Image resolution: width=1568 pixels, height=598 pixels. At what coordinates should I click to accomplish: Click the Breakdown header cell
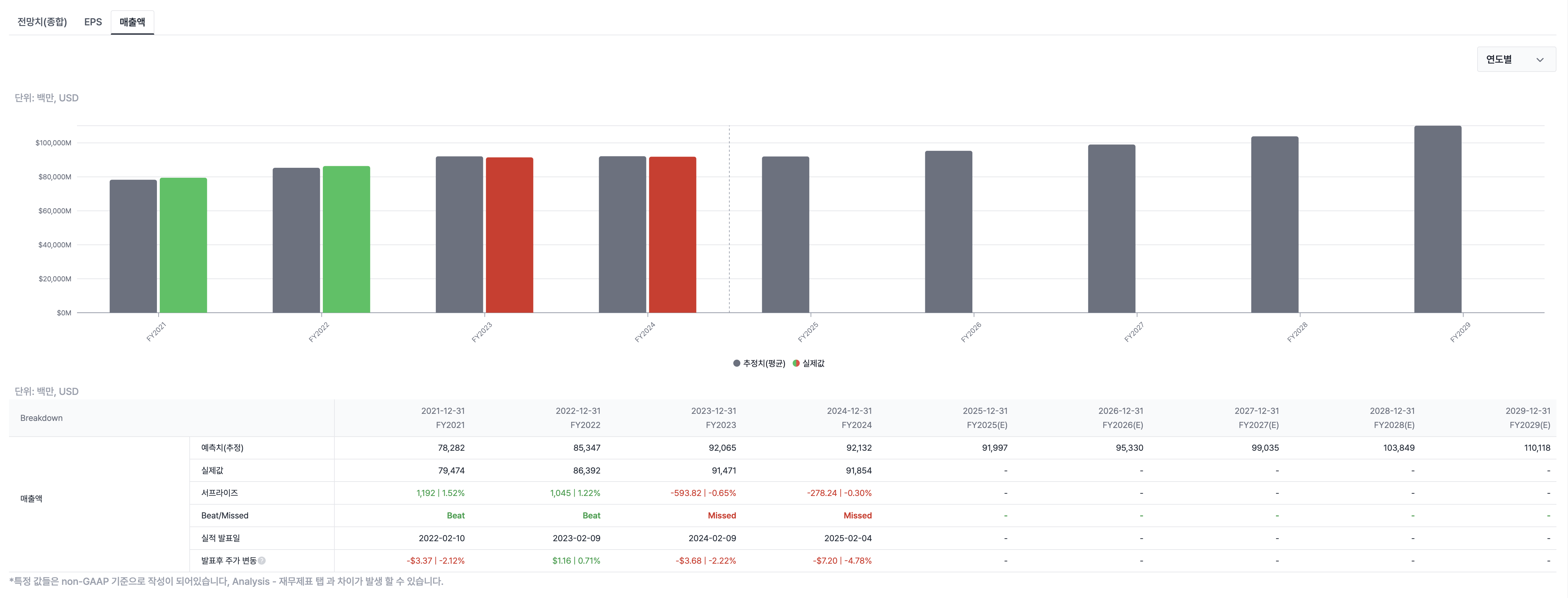[x=41, y=418]
